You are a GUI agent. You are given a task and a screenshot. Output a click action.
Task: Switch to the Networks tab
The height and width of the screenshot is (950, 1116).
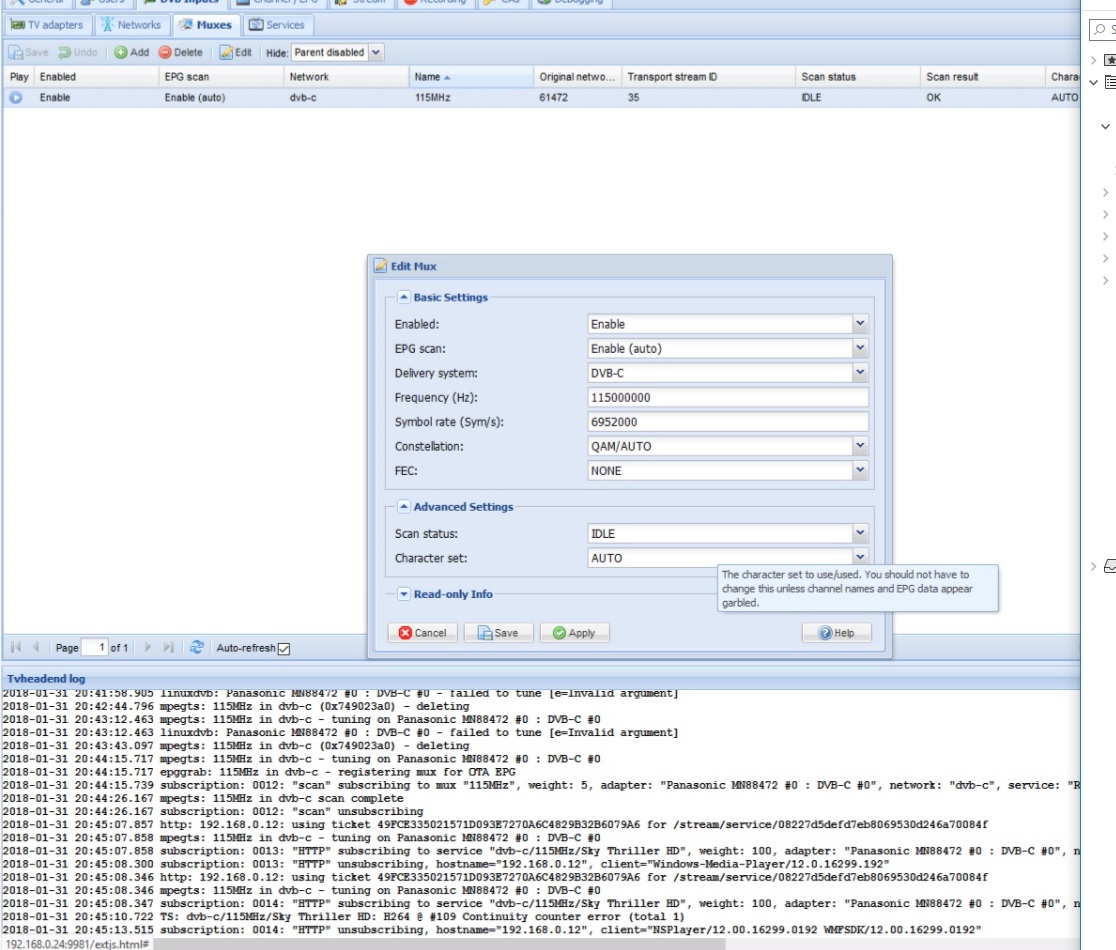(130, 25)
